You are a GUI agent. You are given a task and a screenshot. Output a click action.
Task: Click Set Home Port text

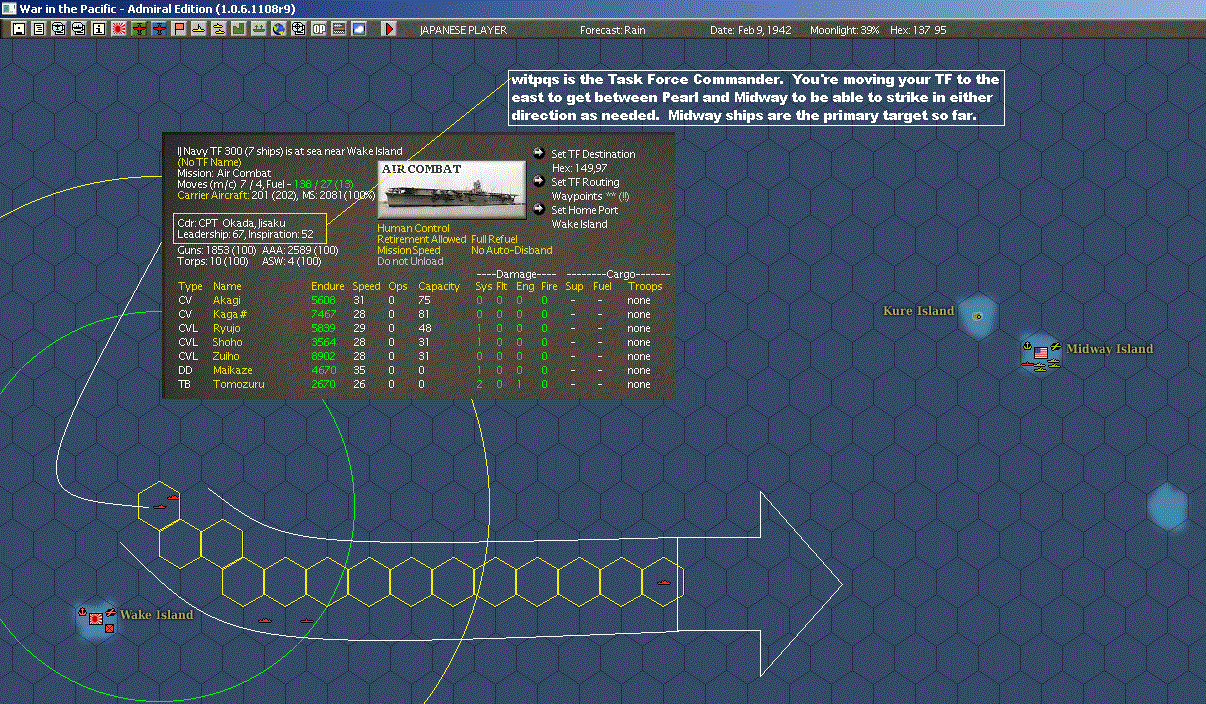584,210
